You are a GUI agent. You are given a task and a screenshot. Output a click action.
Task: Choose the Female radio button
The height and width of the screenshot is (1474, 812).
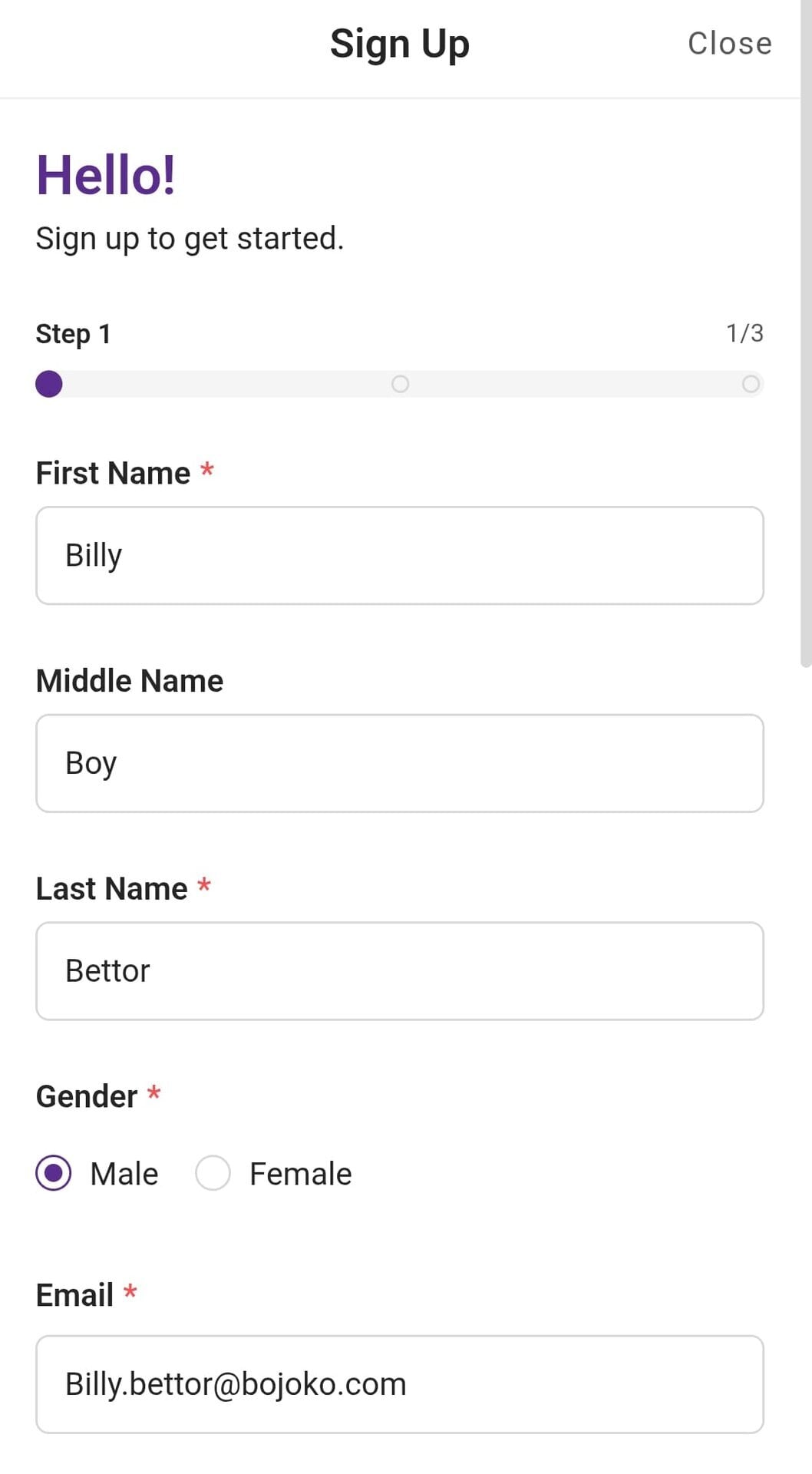213,1173
